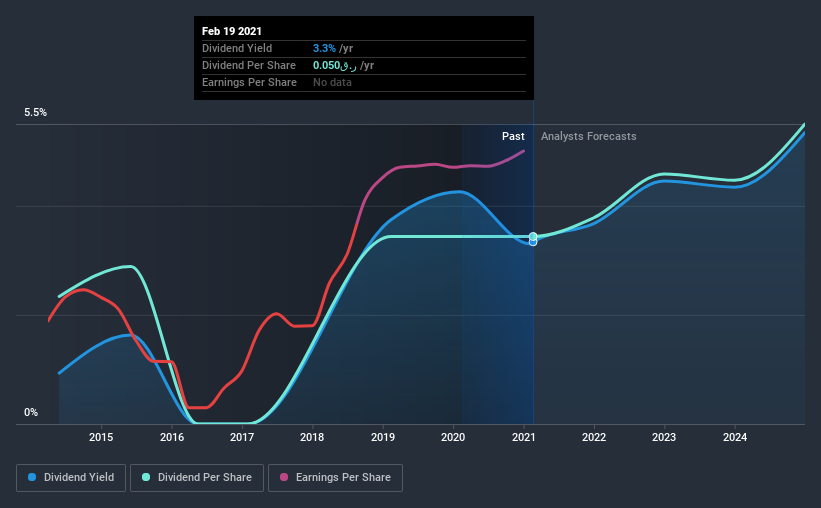Screen dimensions: 821x508
Task: Click the teal Dividend Per Share data marker
Action: pyautogui.click(x=533, y=236)
